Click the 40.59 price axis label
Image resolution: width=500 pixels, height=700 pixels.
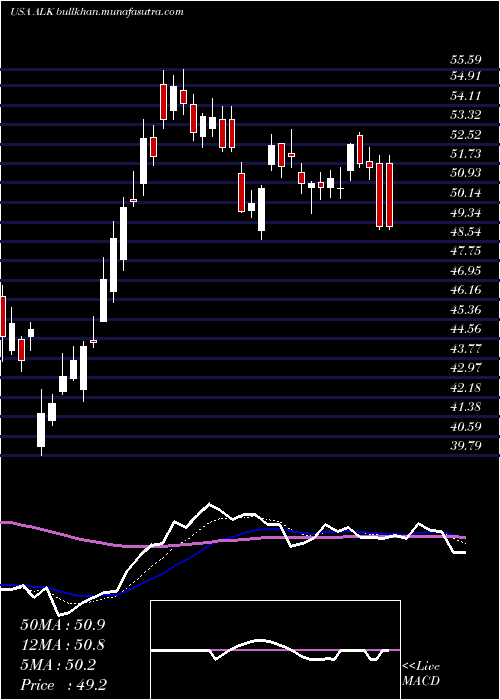[464, 426]
